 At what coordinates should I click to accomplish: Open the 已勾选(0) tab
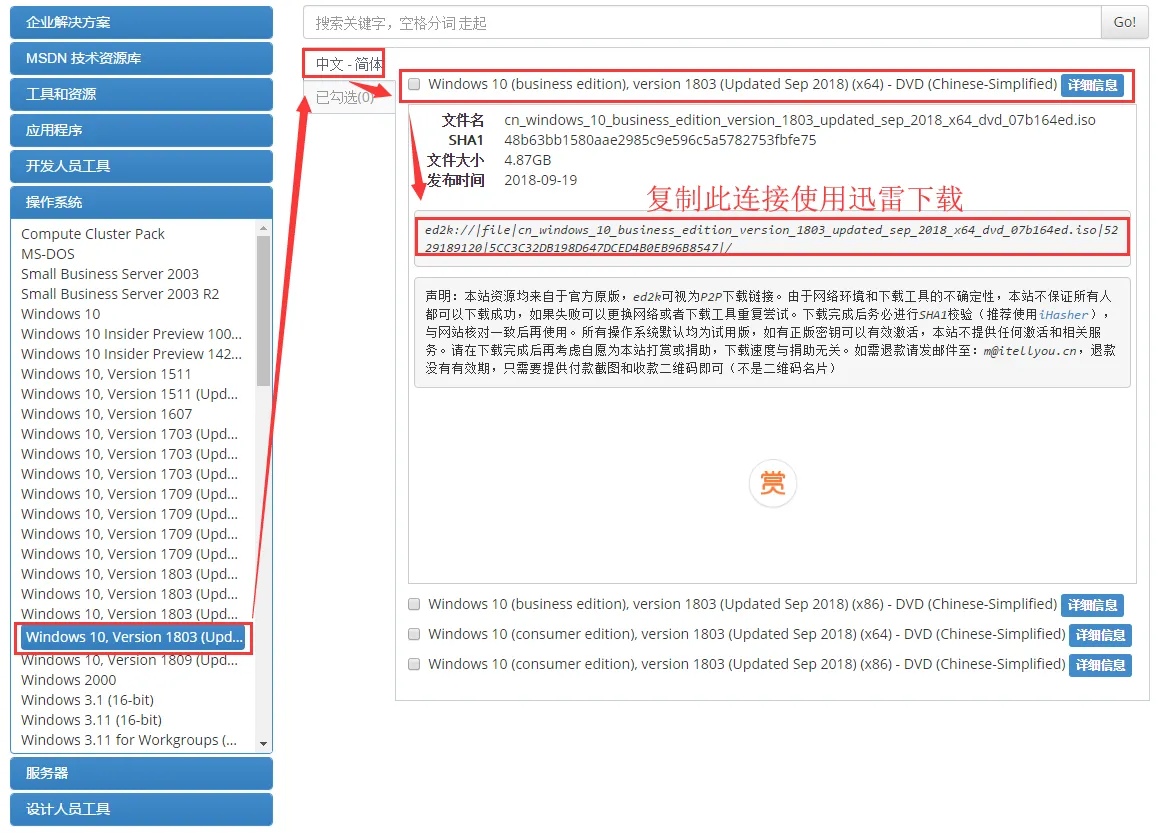344,97
